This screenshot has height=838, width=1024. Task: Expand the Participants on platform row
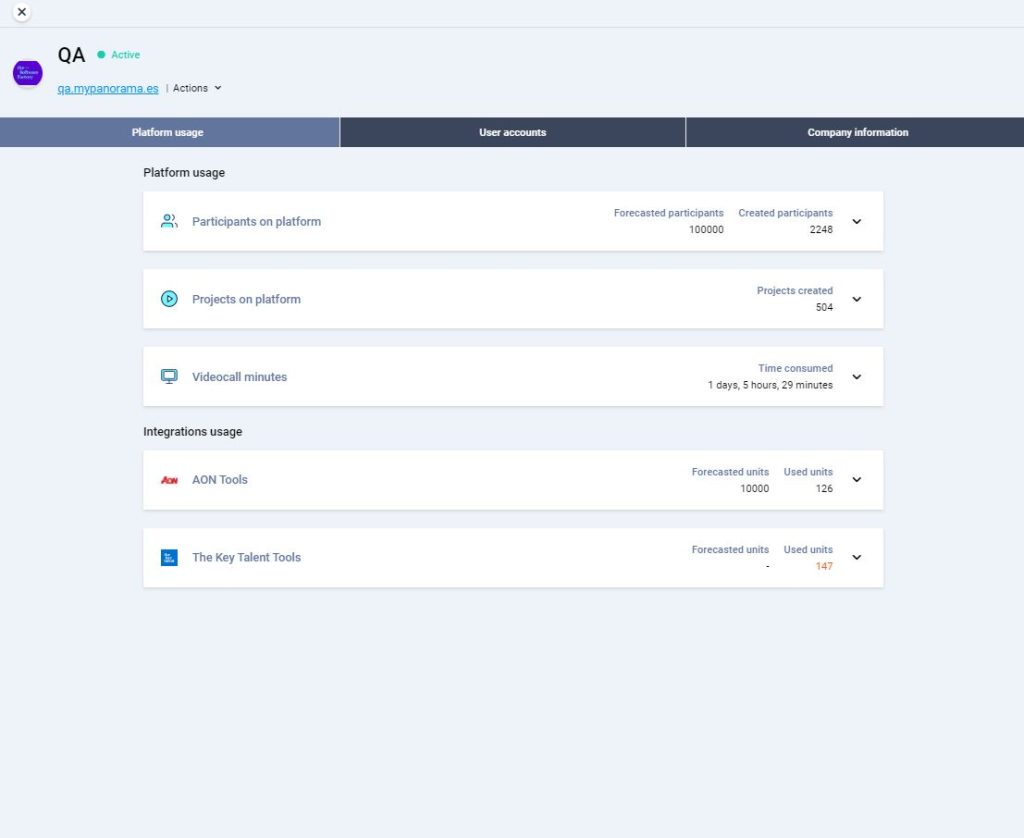click(856, 221)
